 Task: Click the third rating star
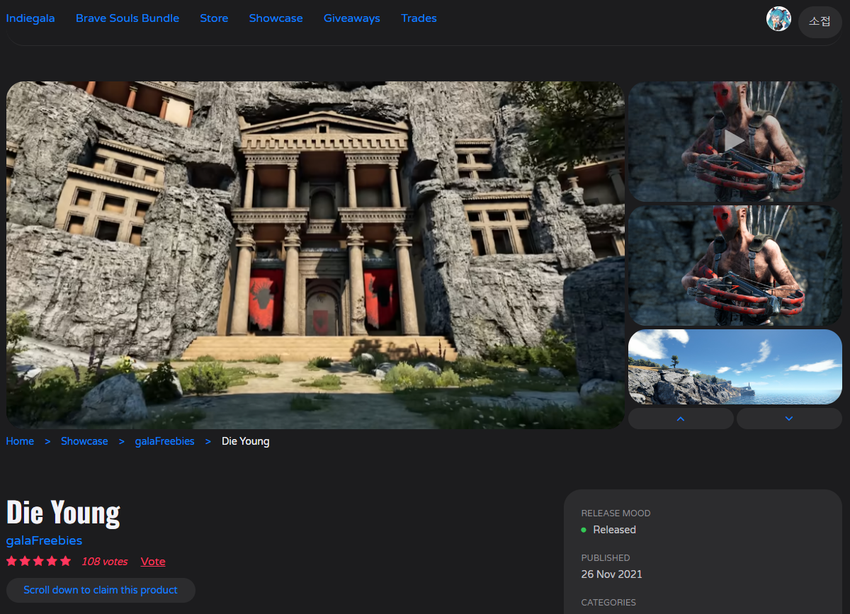click(x=38, y=561)
